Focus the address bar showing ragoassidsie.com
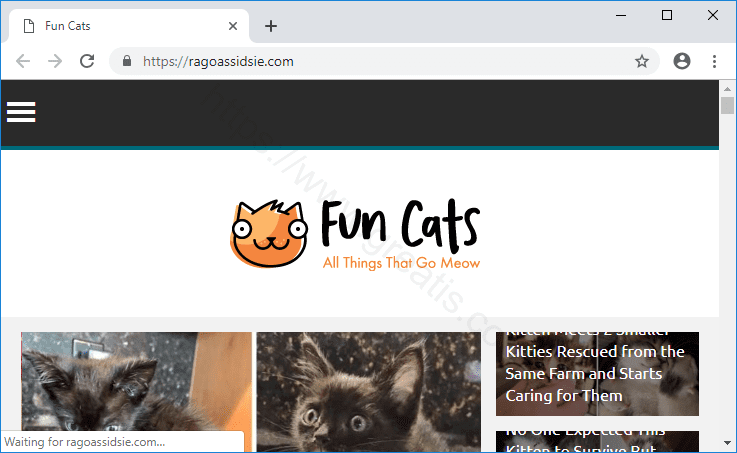This screenshot has width=737, height=453. (383, 61)
